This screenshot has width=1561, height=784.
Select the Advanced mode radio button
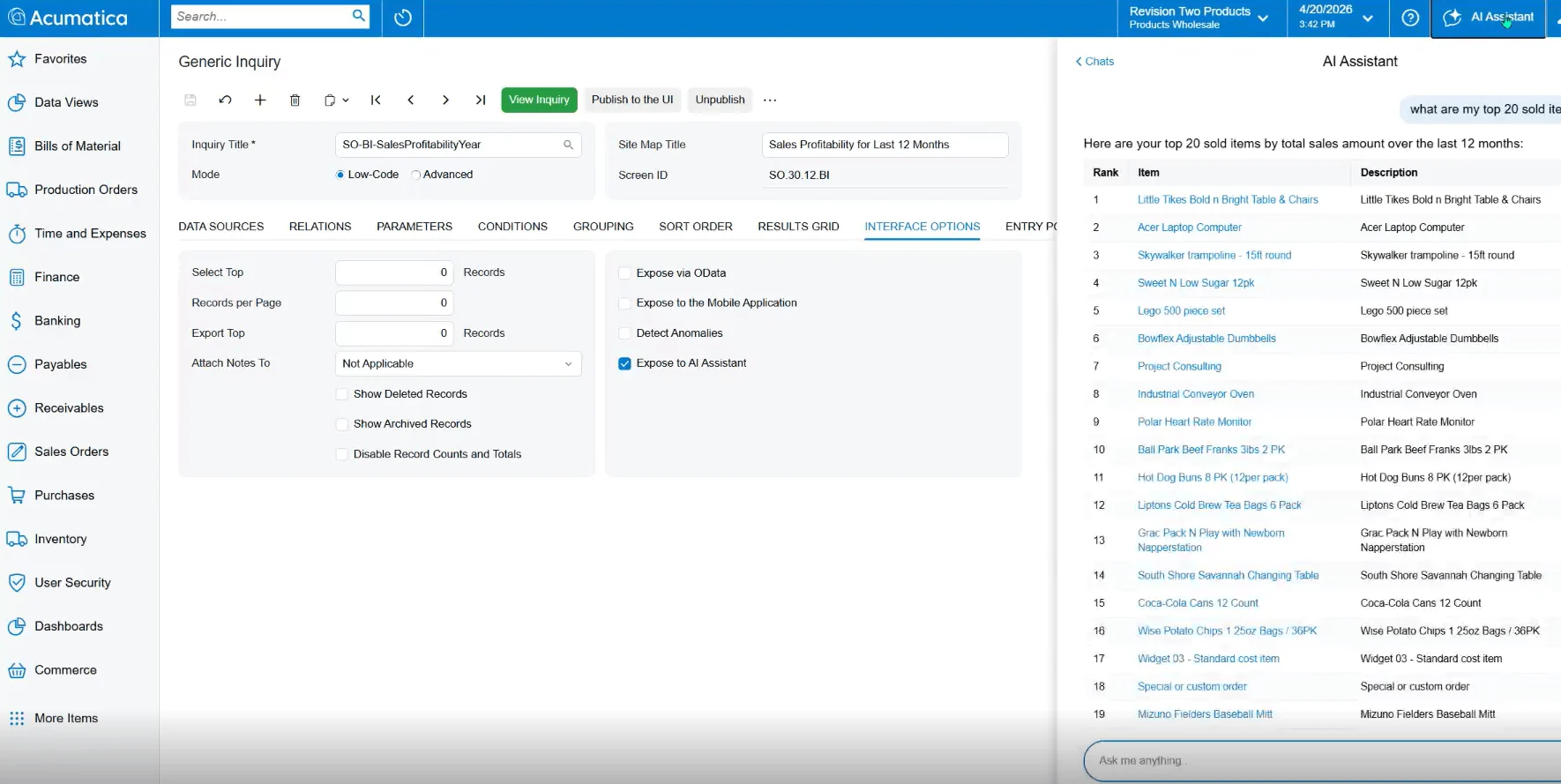(x=415, y=175)
